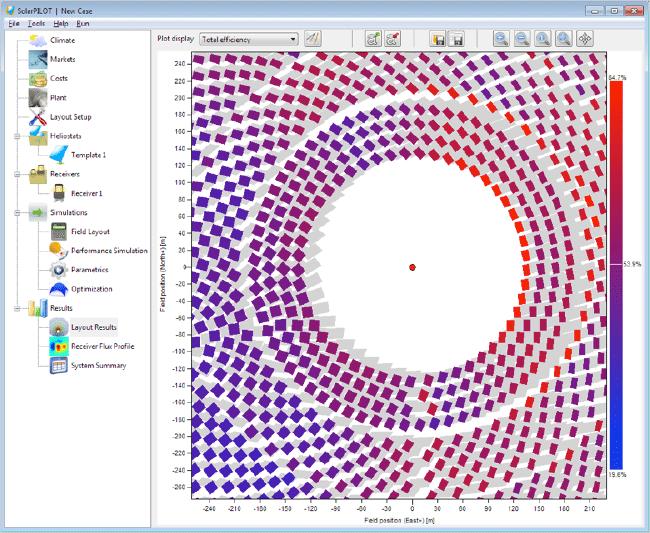650x533 pixels.
Task: Open the System Summary table icon
Action: (59, 366)
